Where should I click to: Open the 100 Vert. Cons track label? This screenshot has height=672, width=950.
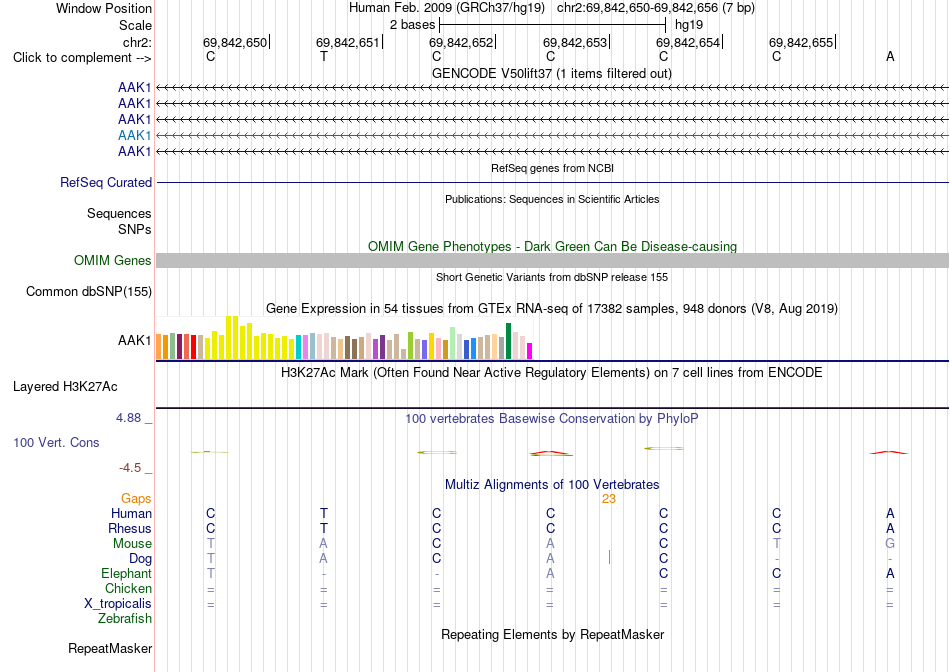tap(56, 442)
